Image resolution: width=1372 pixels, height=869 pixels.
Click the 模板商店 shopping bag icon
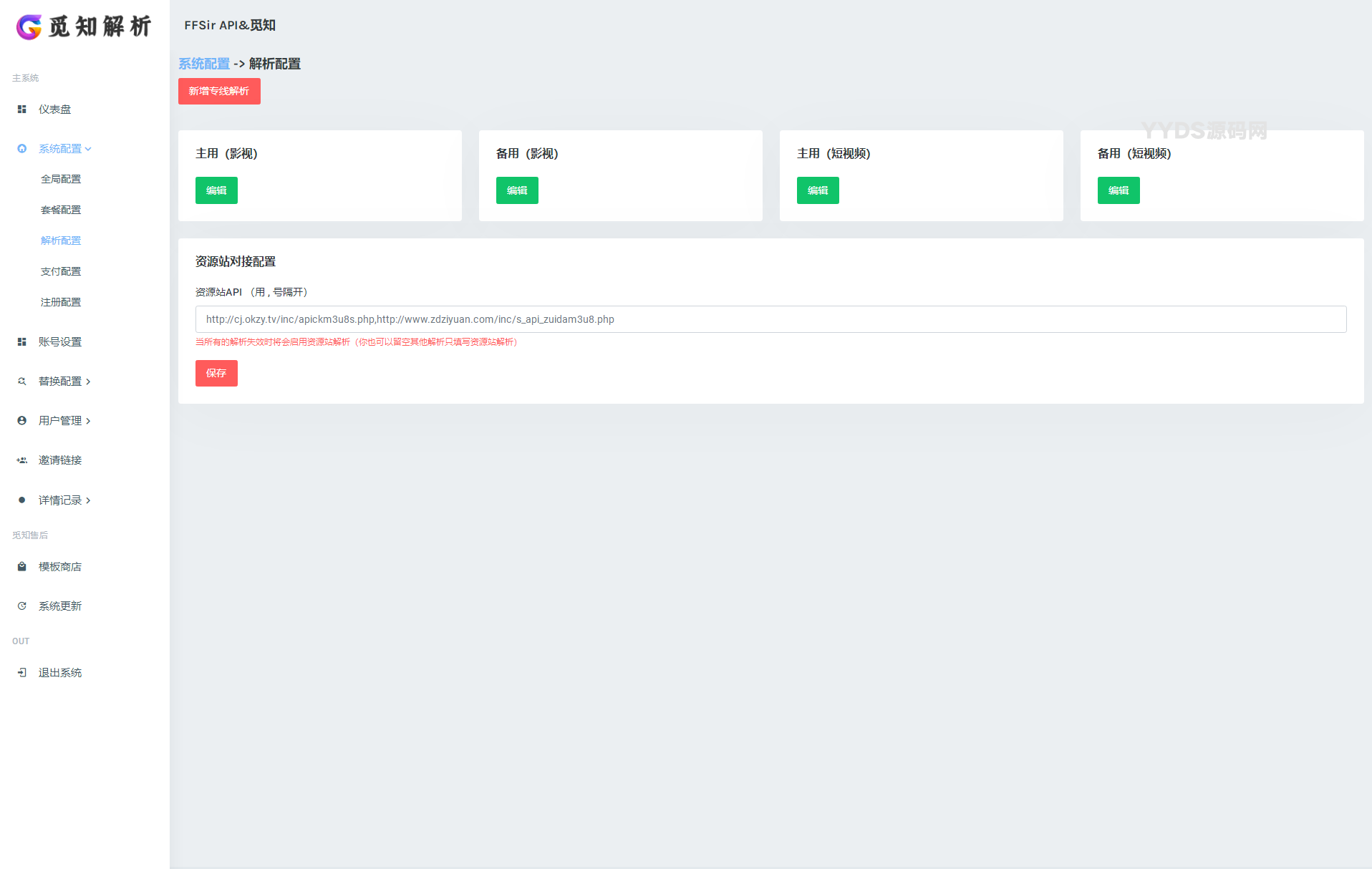tap(21, 567)
